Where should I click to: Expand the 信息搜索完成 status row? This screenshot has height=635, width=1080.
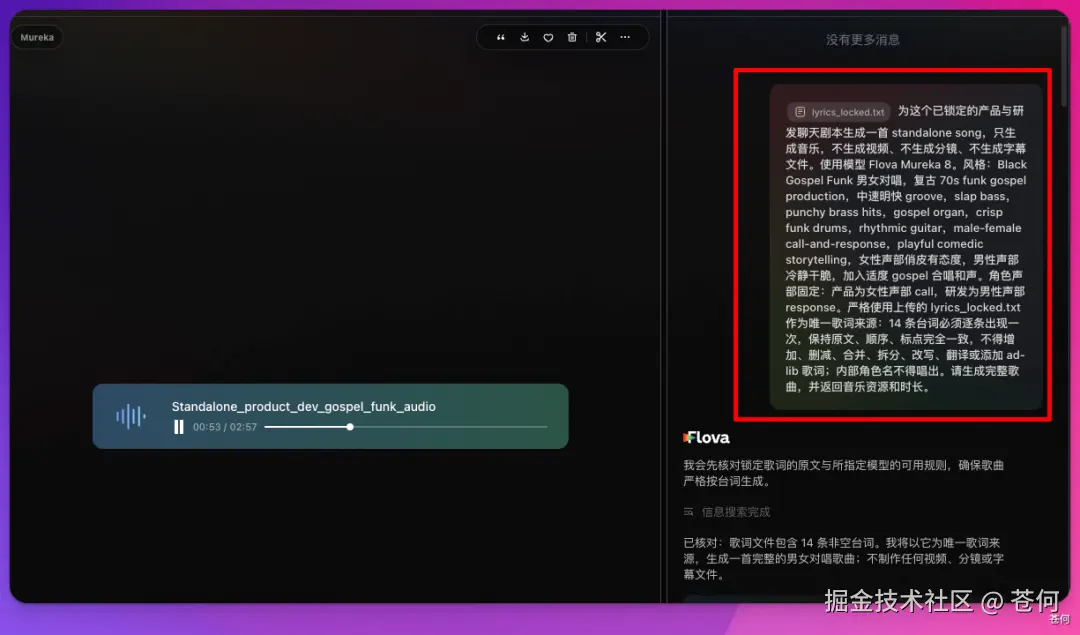point(727,512)
